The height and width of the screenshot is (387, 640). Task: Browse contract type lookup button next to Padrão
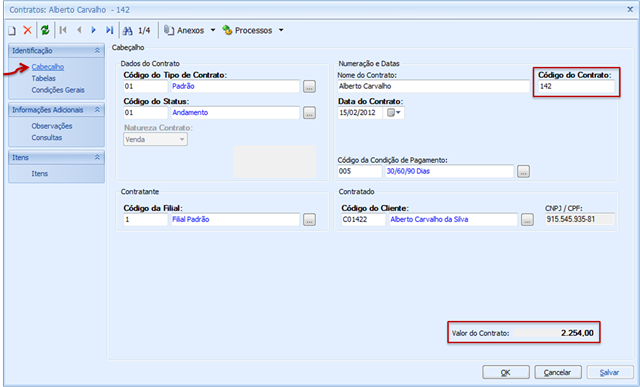click(x=309, y=87)
